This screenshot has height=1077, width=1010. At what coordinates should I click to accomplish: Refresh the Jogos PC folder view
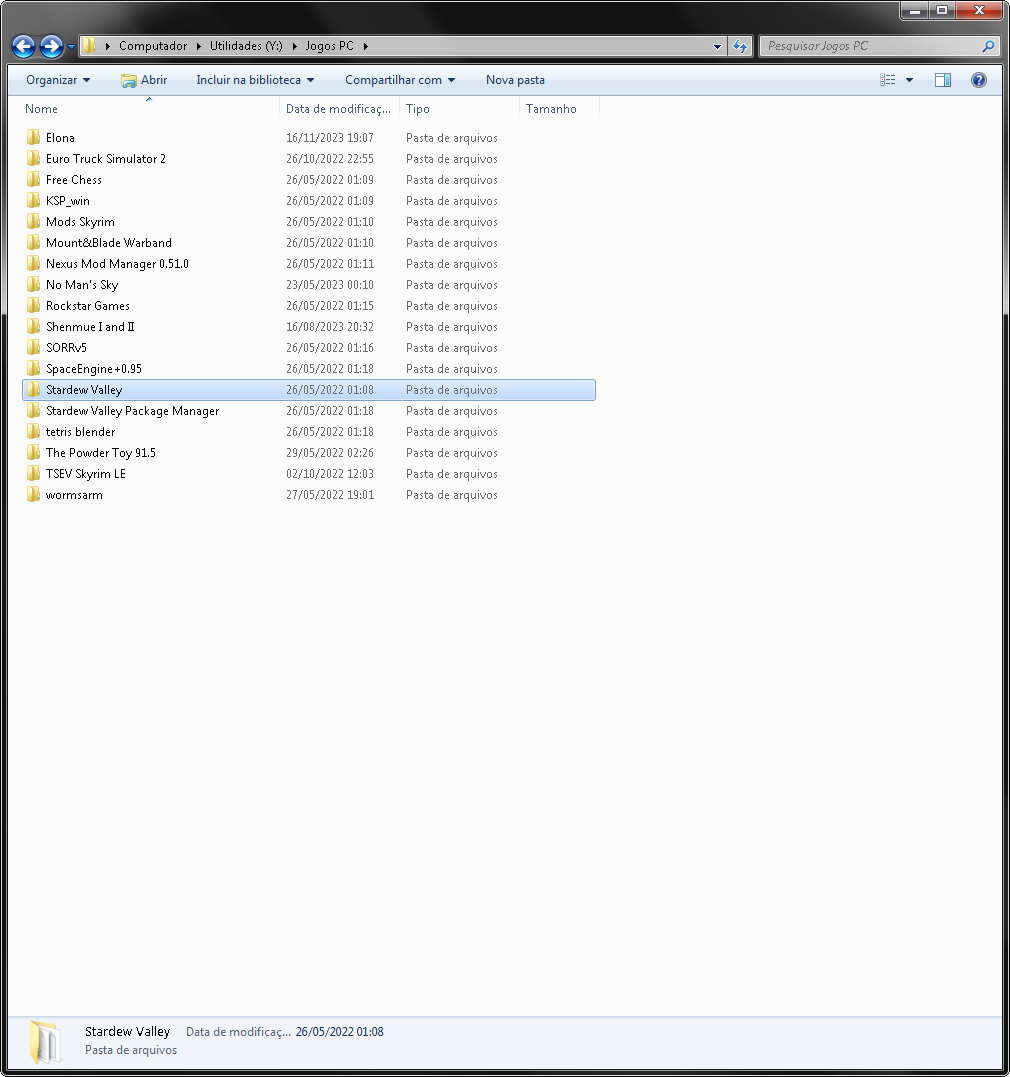click(x=740, y=46)
